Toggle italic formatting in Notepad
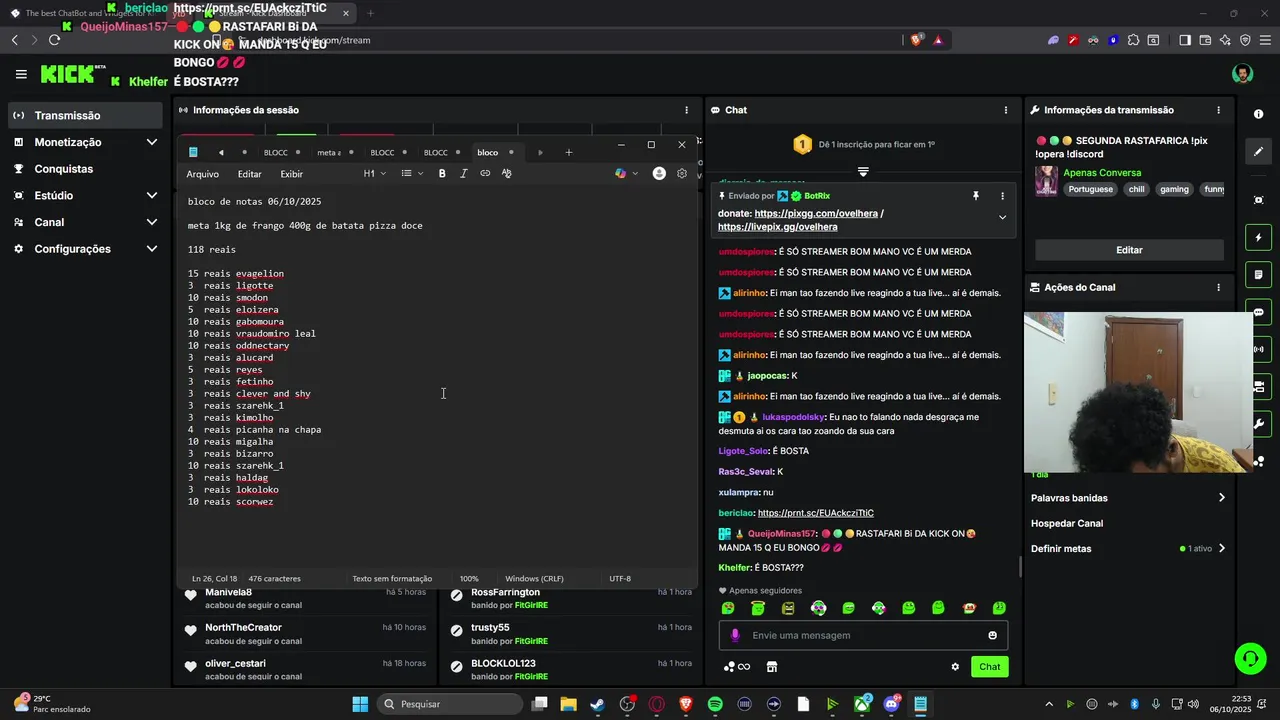 464,174
